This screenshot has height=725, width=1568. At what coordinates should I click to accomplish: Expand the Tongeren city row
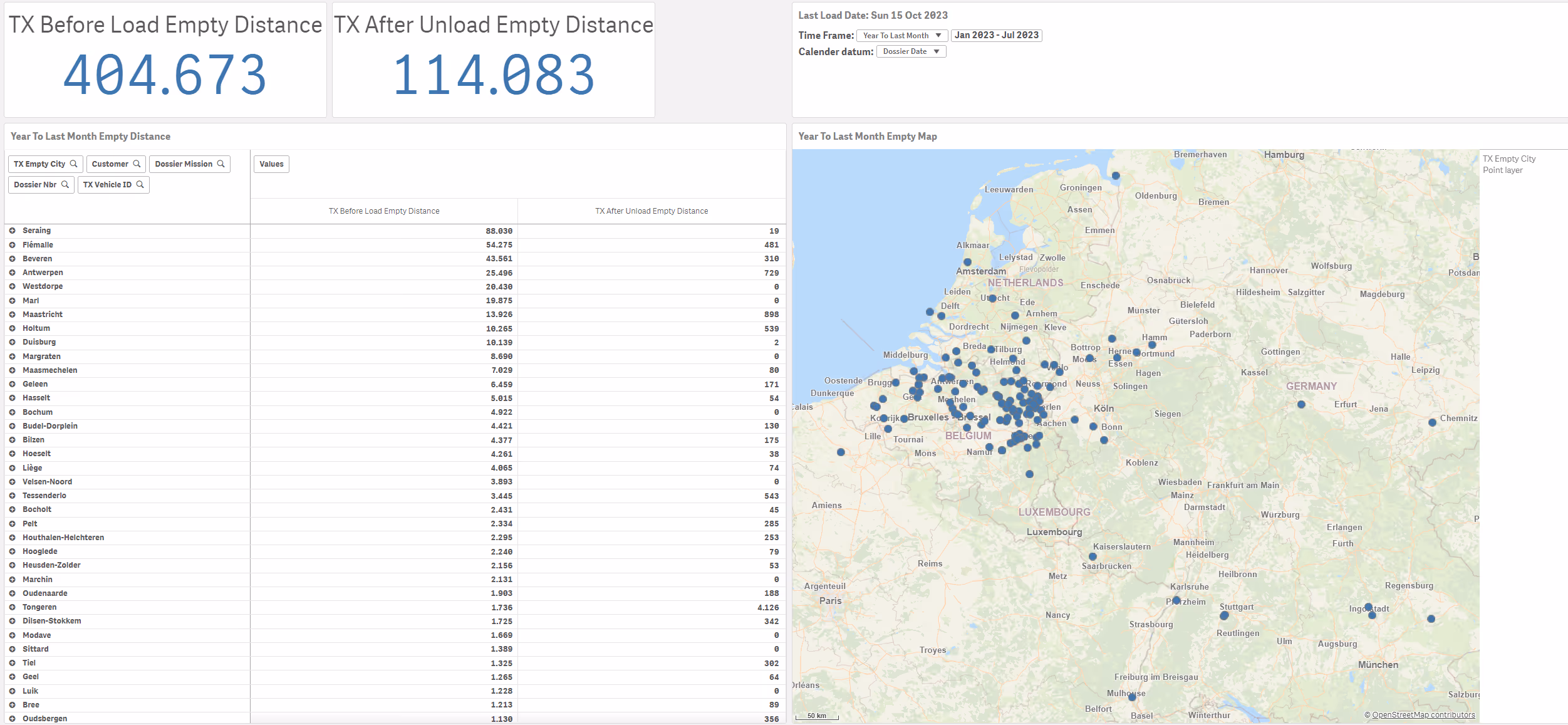[12, 607]
